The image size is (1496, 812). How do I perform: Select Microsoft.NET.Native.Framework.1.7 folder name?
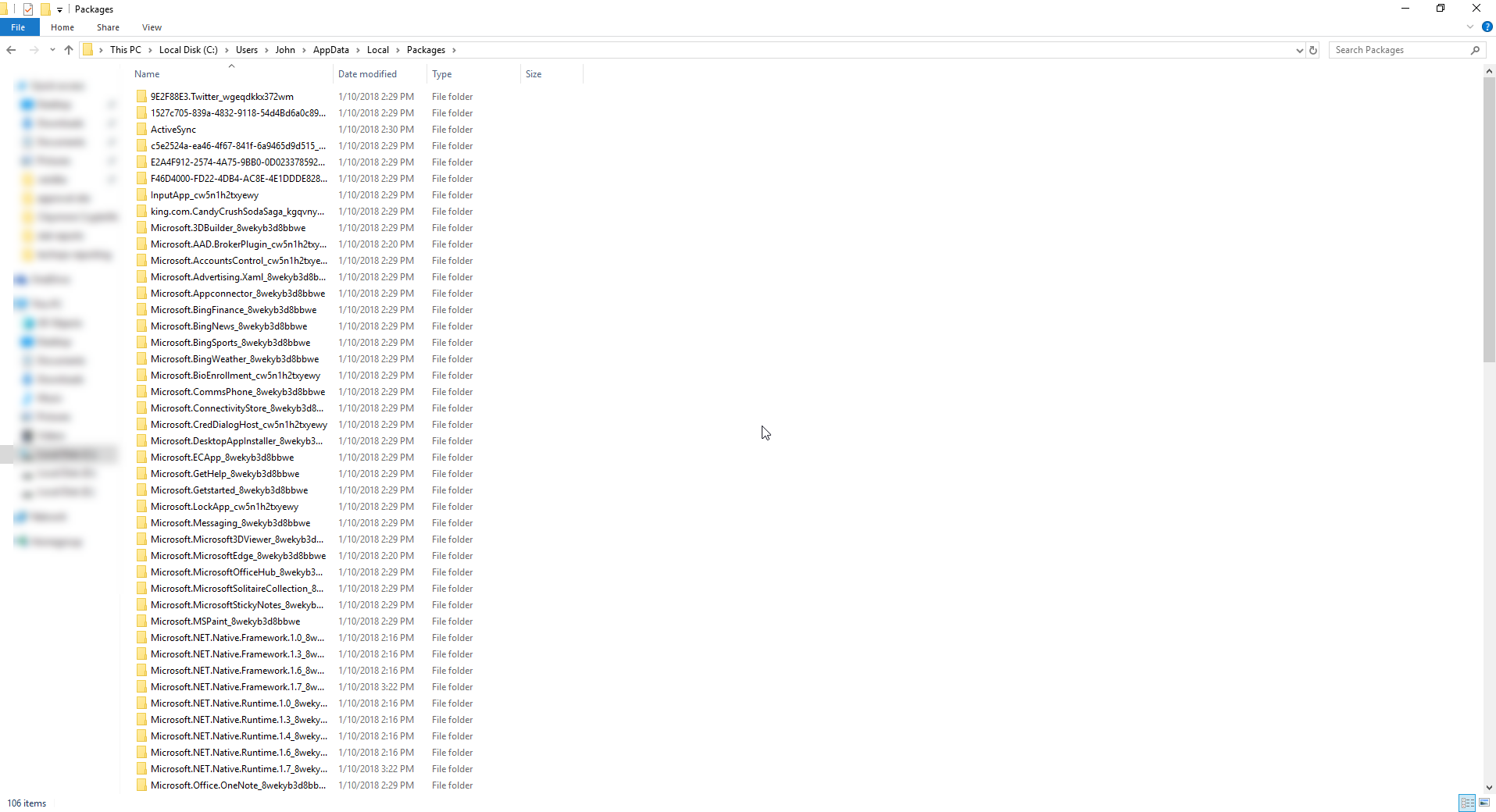coord(237,687)
